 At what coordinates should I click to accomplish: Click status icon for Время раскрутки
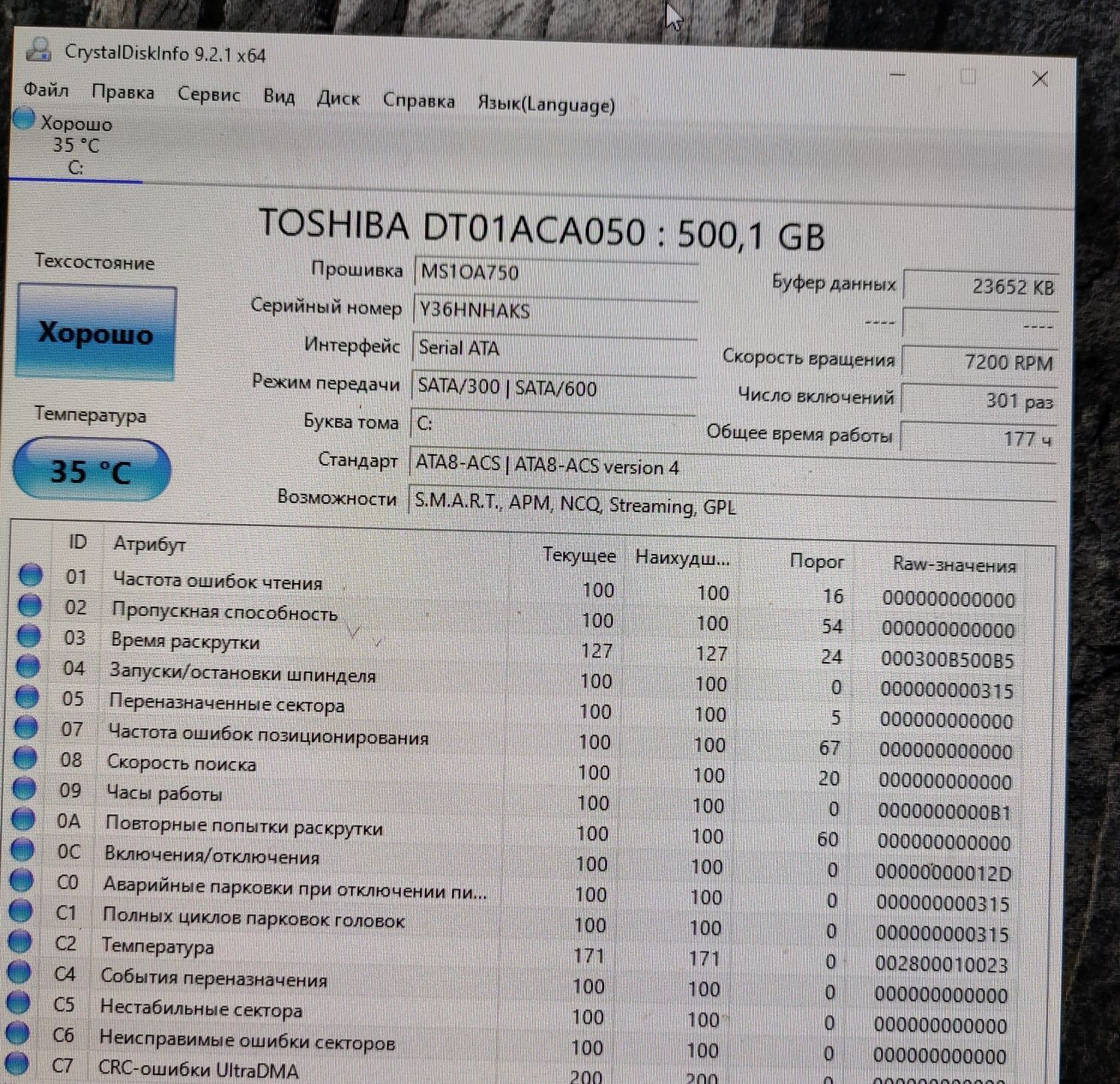[29, 635]
